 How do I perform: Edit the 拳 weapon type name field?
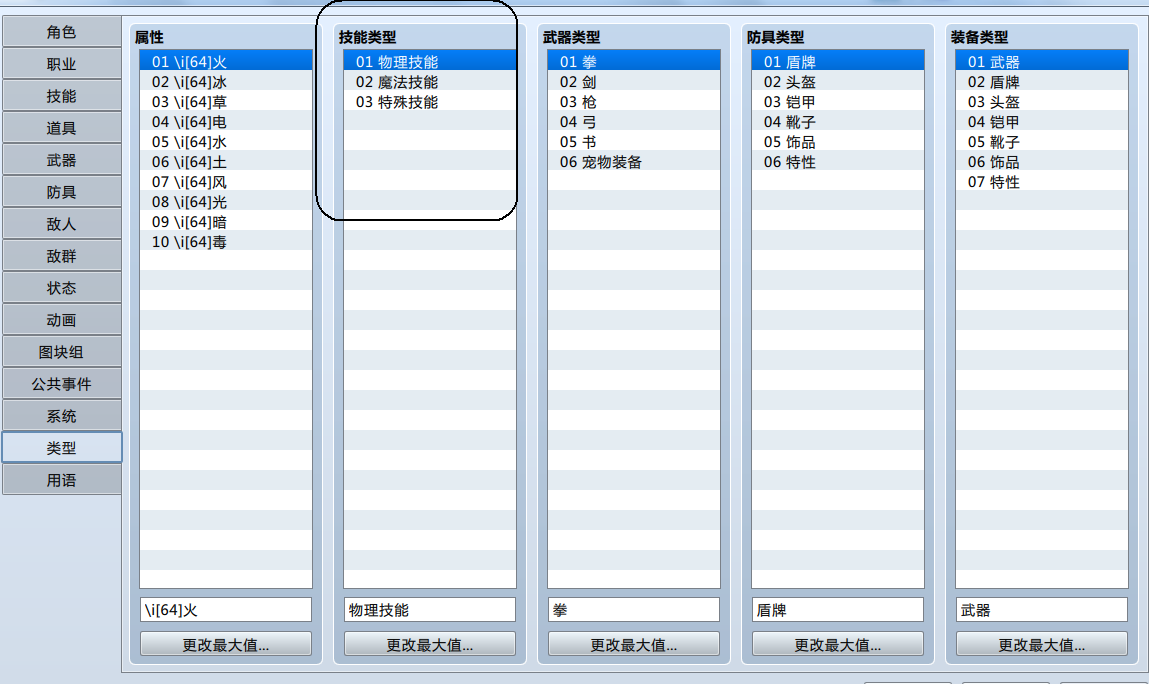tap(634, 610)
